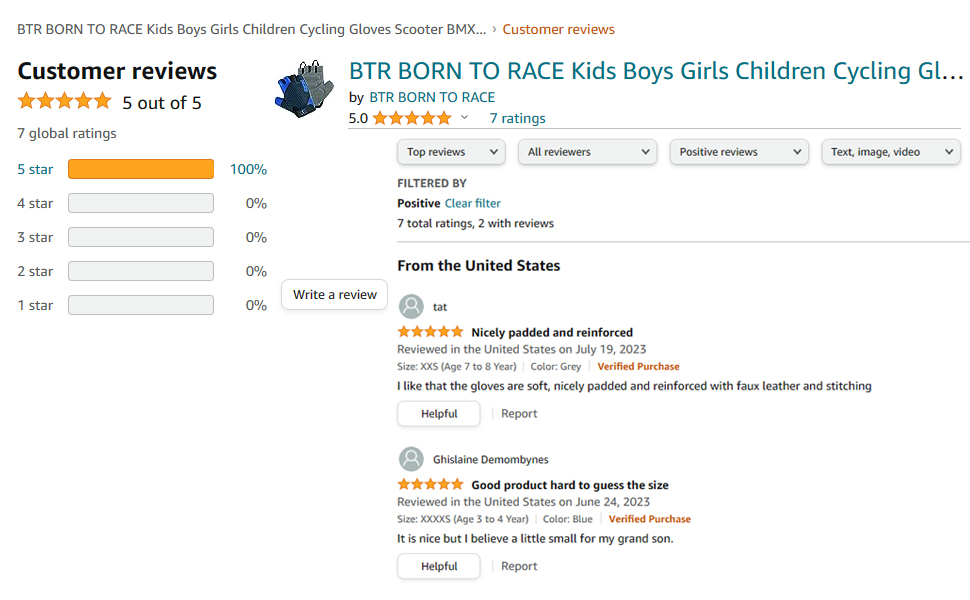Screen dimensions: 970x600
Task: Select the 5 star rating bar
Action: click(141, 170)
